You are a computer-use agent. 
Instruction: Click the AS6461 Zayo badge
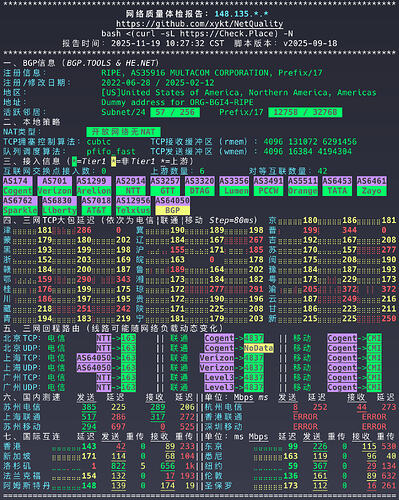[371, 186]
